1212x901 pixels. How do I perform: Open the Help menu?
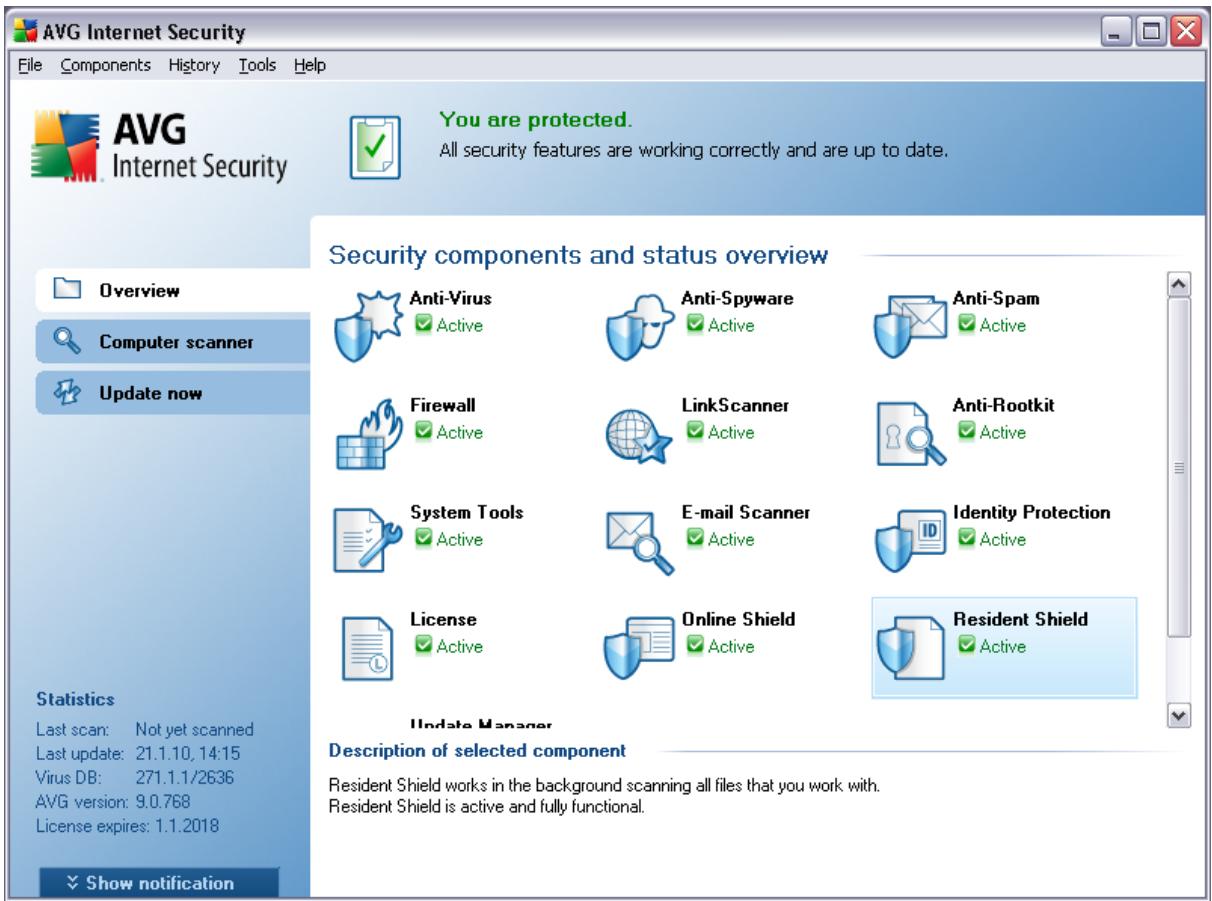pos(309,66)
